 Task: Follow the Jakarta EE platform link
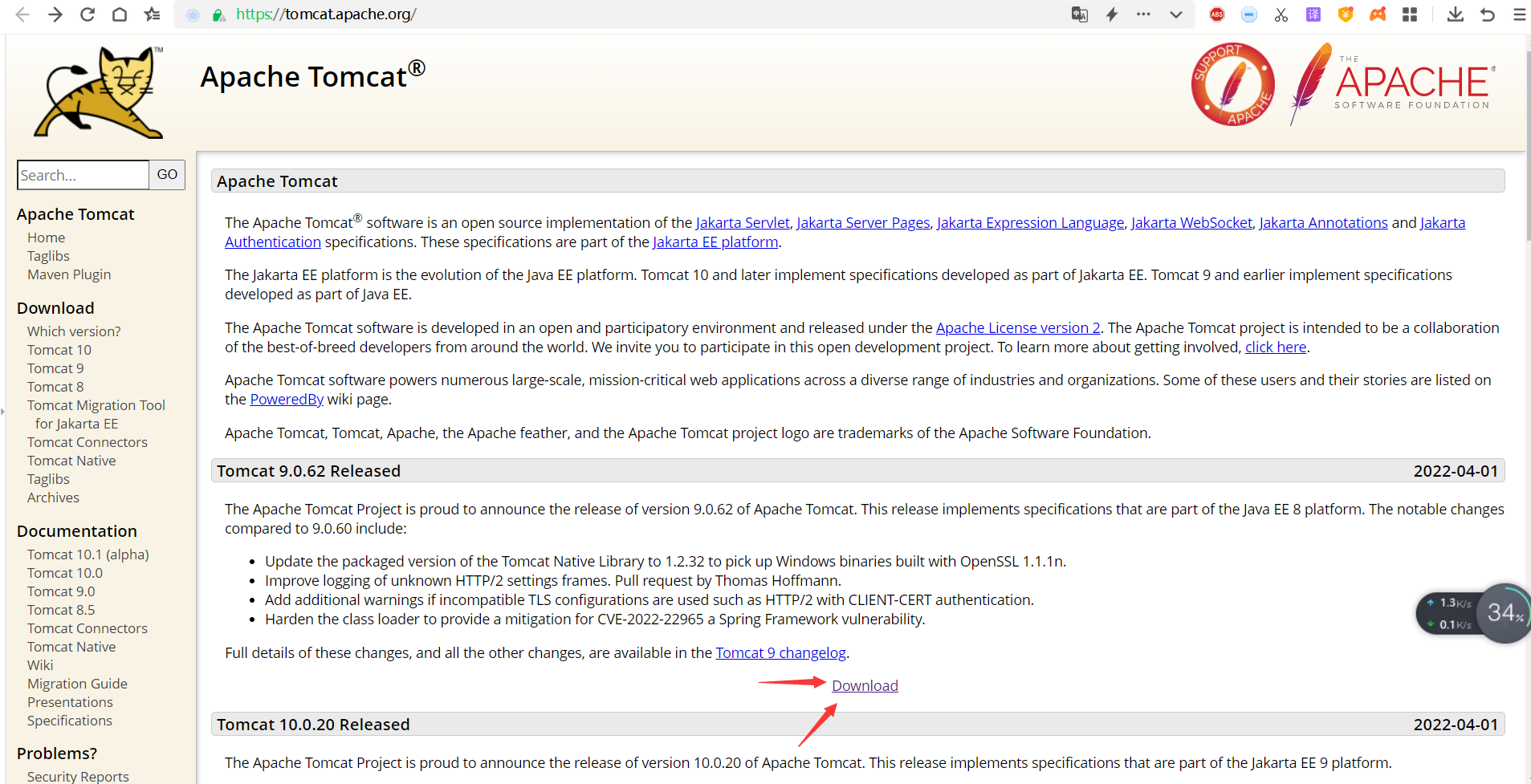(x=715, y=242)
